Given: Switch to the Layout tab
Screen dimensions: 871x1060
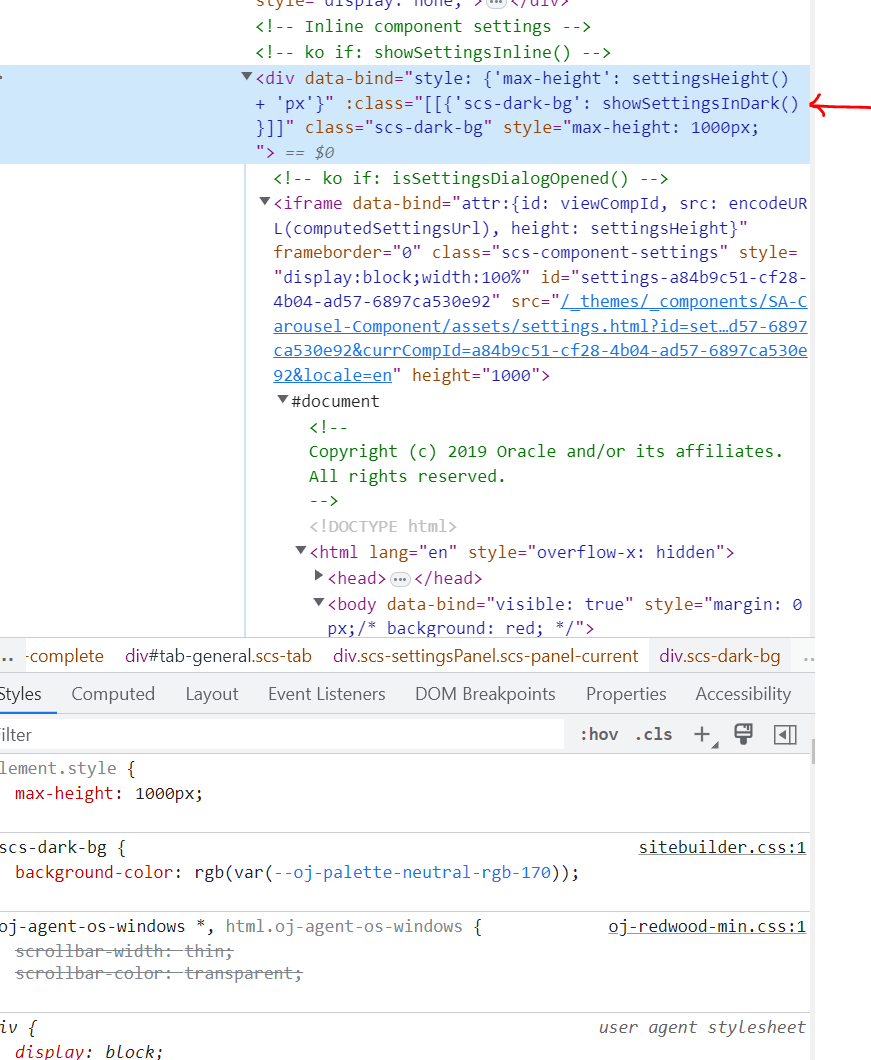Looking at the screenshot, I should click(212, 694).
